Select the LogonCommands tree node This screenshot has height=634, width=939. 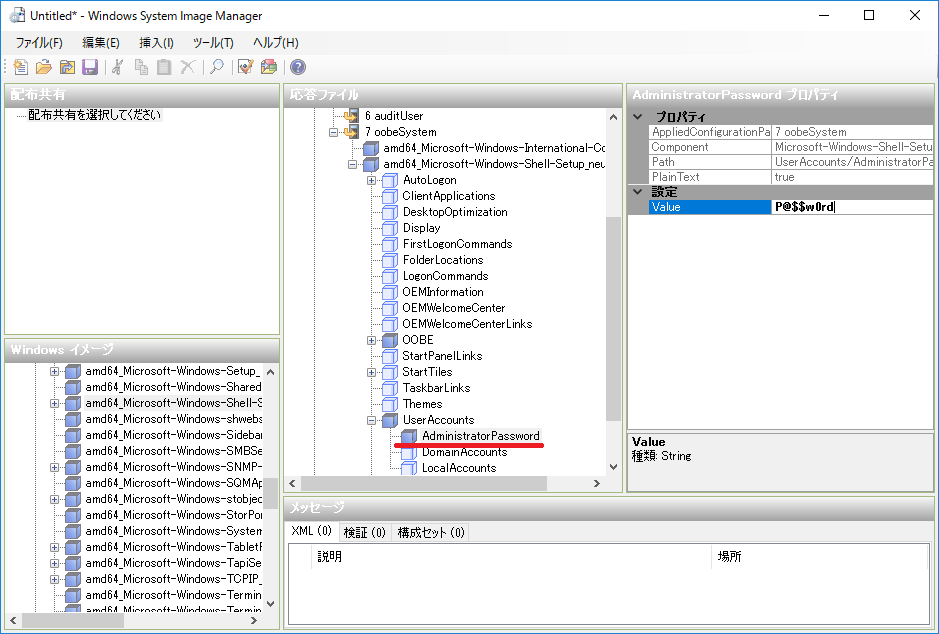click(x=445, y=276)
